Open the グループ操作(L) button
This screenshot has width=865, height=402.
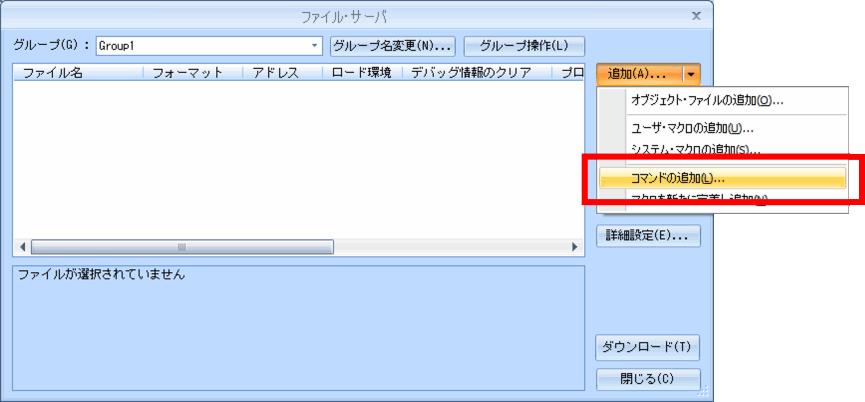524,46
